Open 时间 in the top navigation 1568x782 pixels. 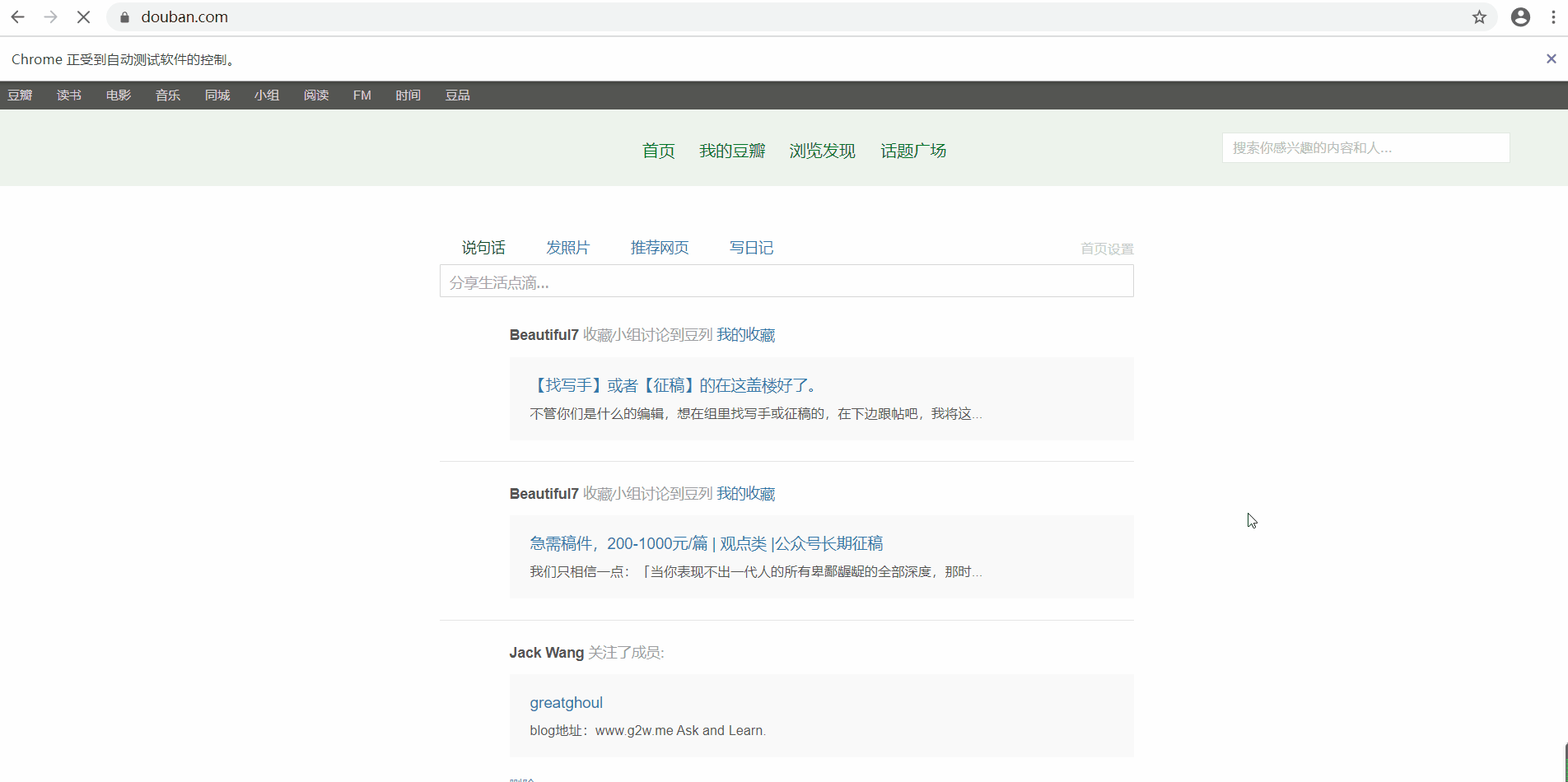[408, 95]
